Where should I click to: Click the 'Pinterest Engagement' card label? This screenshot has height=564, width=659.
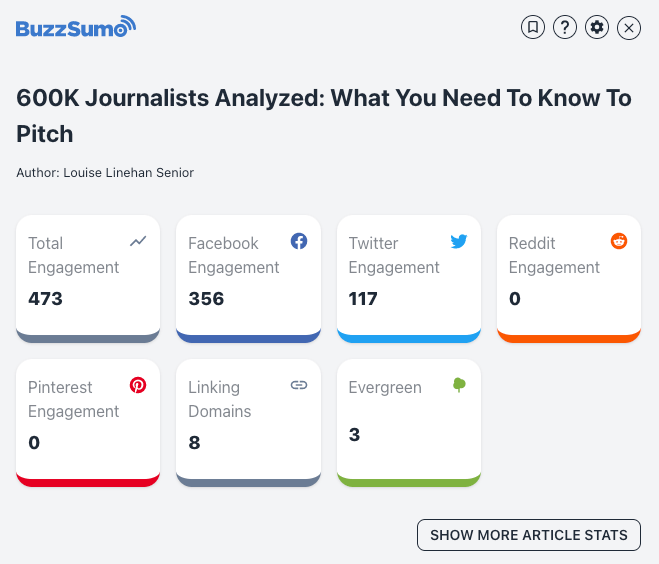coord(74,399)
